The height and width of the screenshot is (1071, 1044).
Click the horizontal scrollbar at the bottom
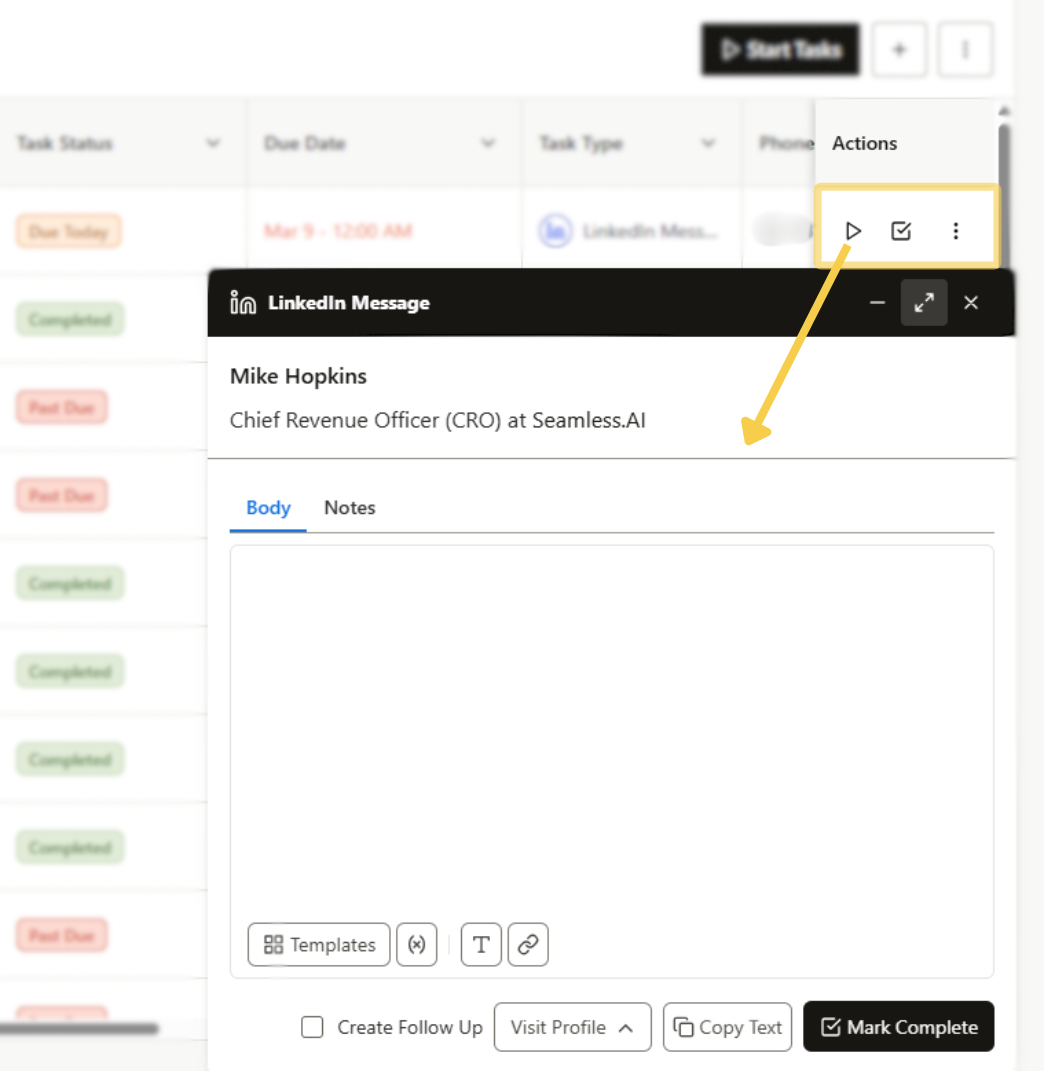click(x=80, y=1026)
